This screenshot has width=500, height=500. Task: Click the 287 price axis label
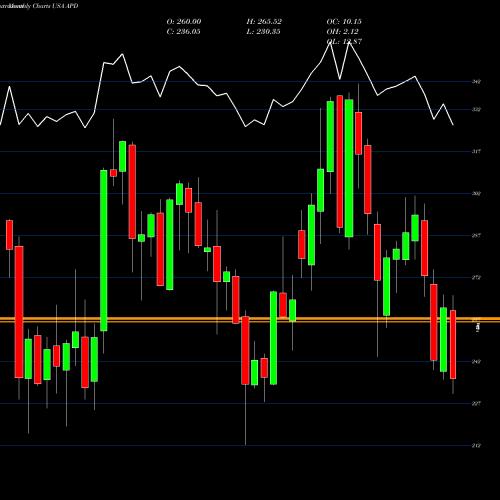click(476, 235)
